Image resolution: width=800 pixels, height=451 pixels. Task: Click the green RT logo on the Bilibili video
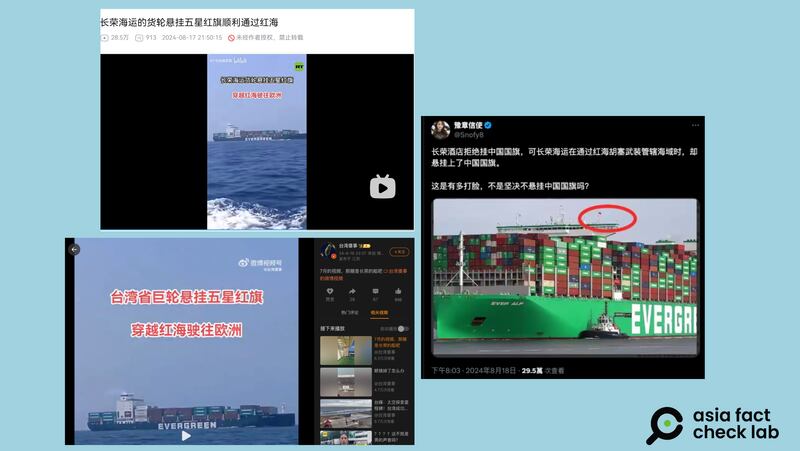[299, 67]
